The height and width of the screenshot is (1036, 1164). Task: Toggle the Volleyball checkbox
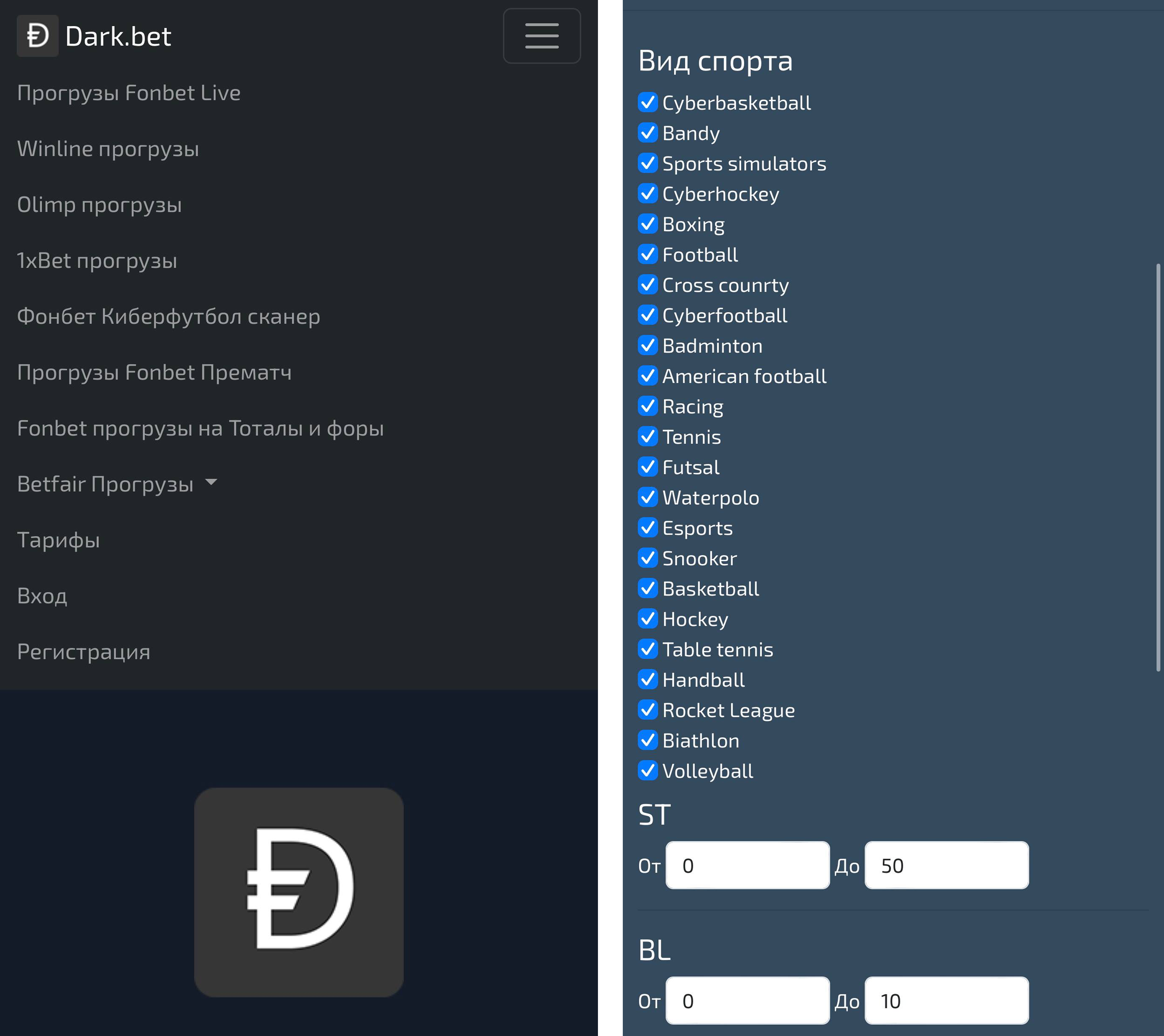click(648, 771)
